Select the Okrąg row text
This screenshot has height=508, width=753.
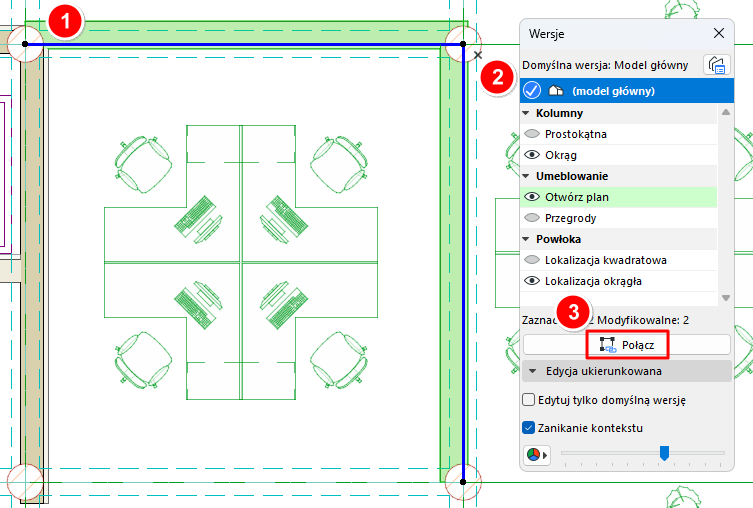(x=561, y=155)
